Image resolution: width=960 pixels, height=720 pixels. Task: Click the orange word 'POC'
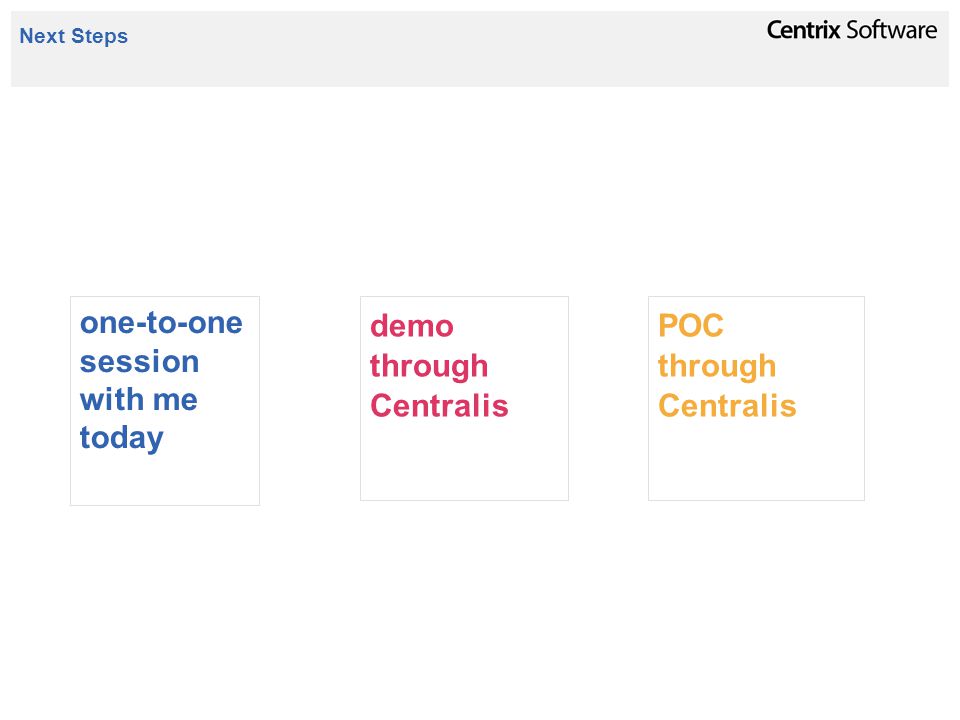pos(691,326)
